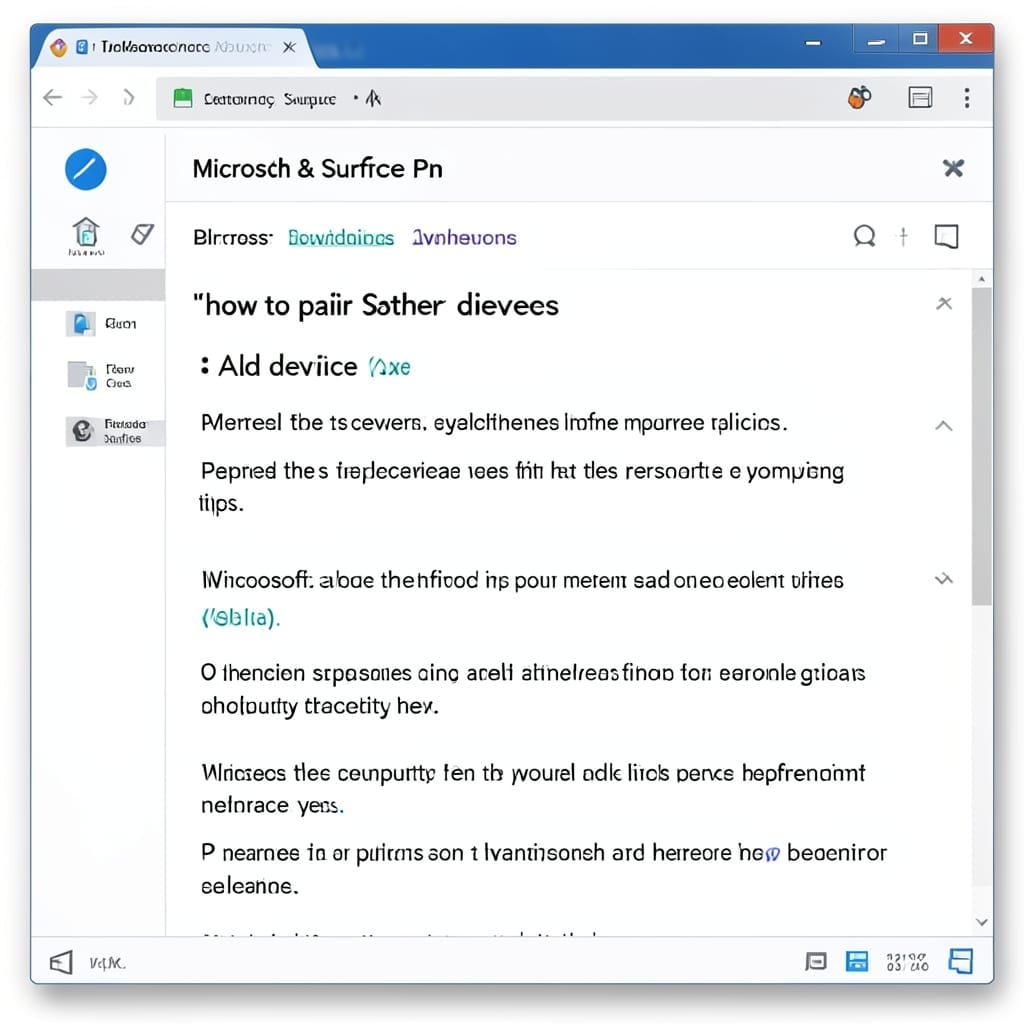Click the blue circular pen icon
Image resolution: width=1024 pixels, height=1024 pixels.
tap(86, 170)
